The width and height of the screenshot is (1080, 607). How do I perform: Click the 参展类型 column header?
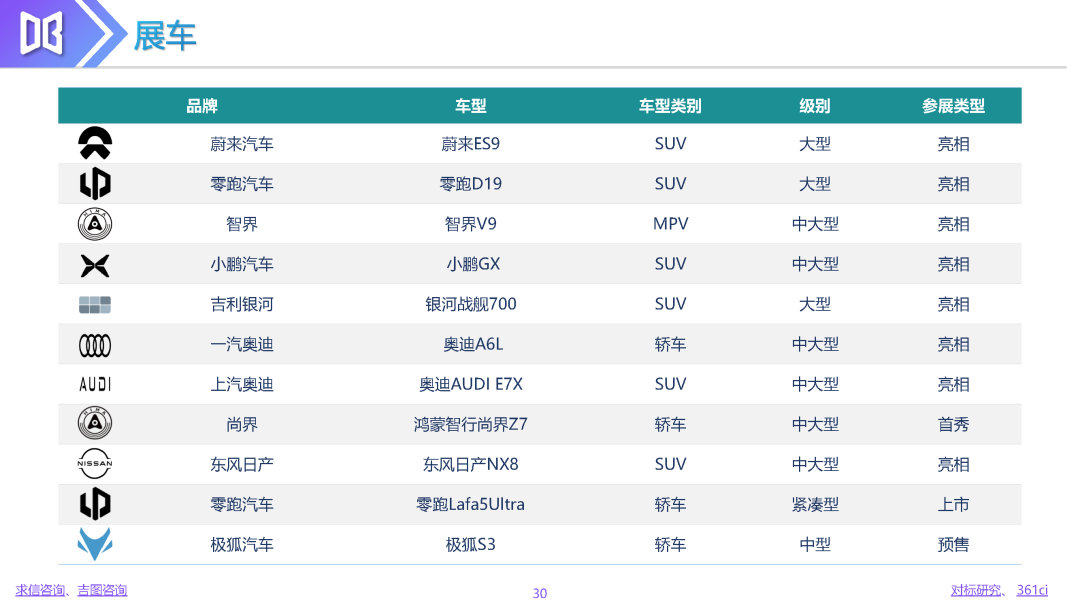click(x=953, y=106)
